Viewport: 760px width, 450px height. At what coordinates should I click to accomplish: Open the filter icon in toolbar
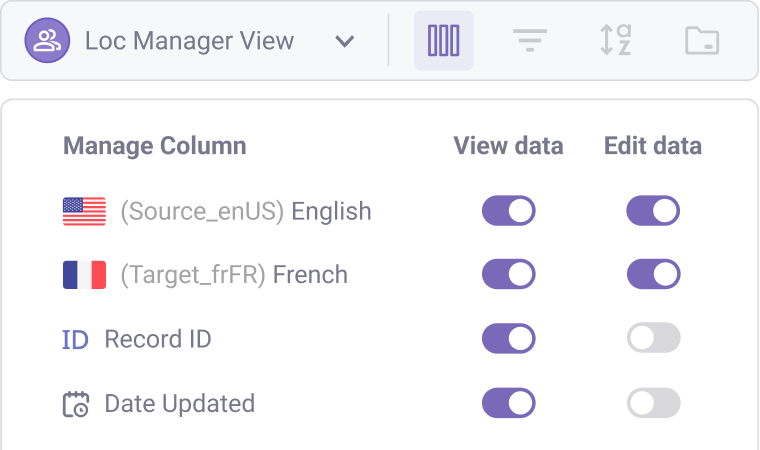[530, 40]
